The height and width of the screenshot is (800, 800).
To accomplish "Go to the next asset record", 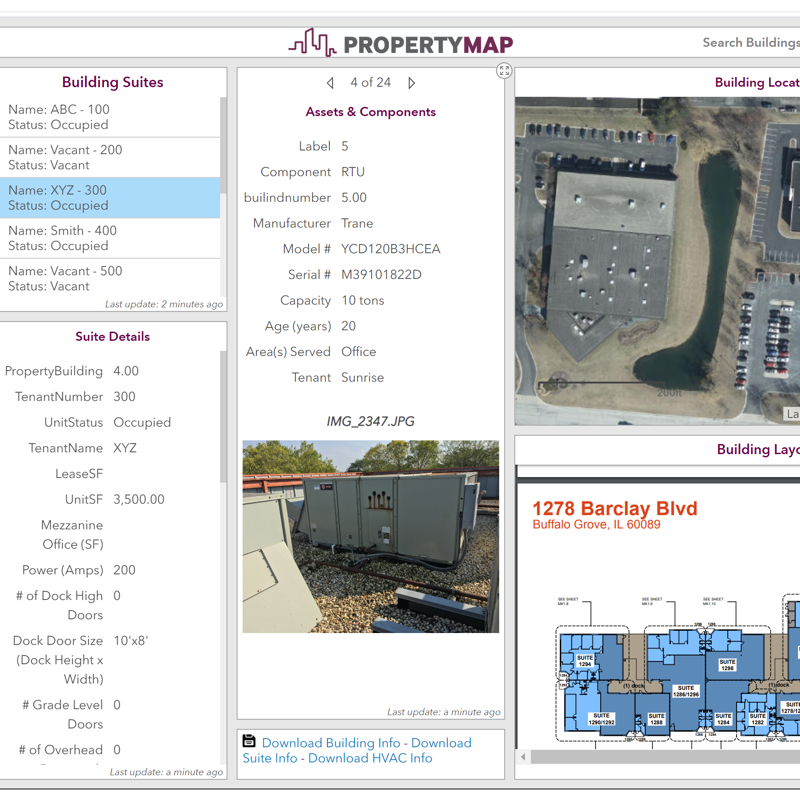I will tap(411, 83).
